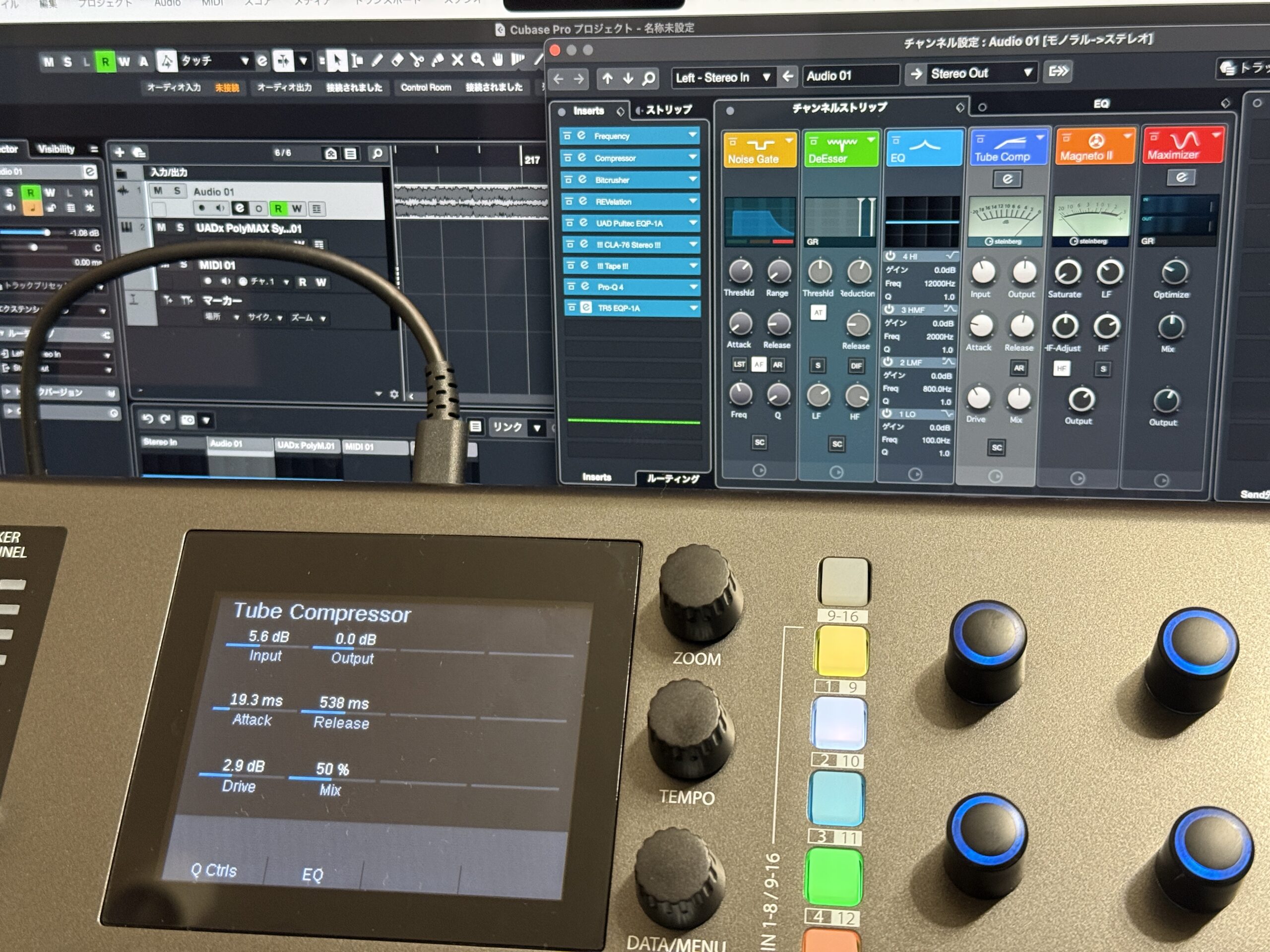The width and height of the screenshot is (1270, 952).
Task: Open the Tube Comp module dropdown arrow
Action: click(x=1040, y=138)
